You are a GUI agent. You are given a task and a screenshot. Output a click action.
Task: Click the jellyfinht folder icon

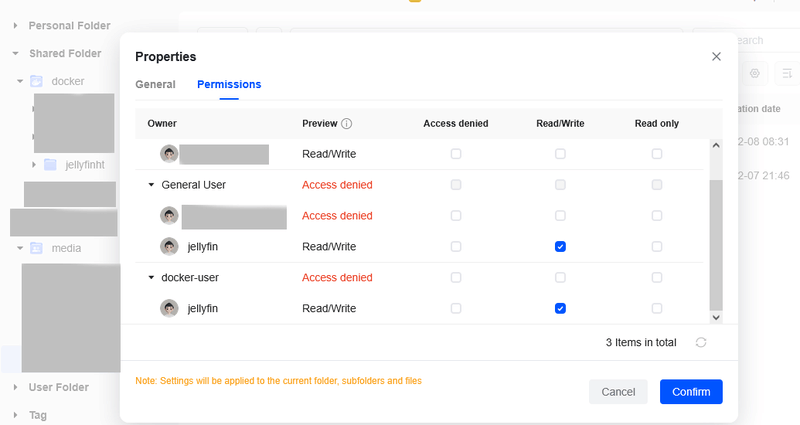[x=50, y=164]
